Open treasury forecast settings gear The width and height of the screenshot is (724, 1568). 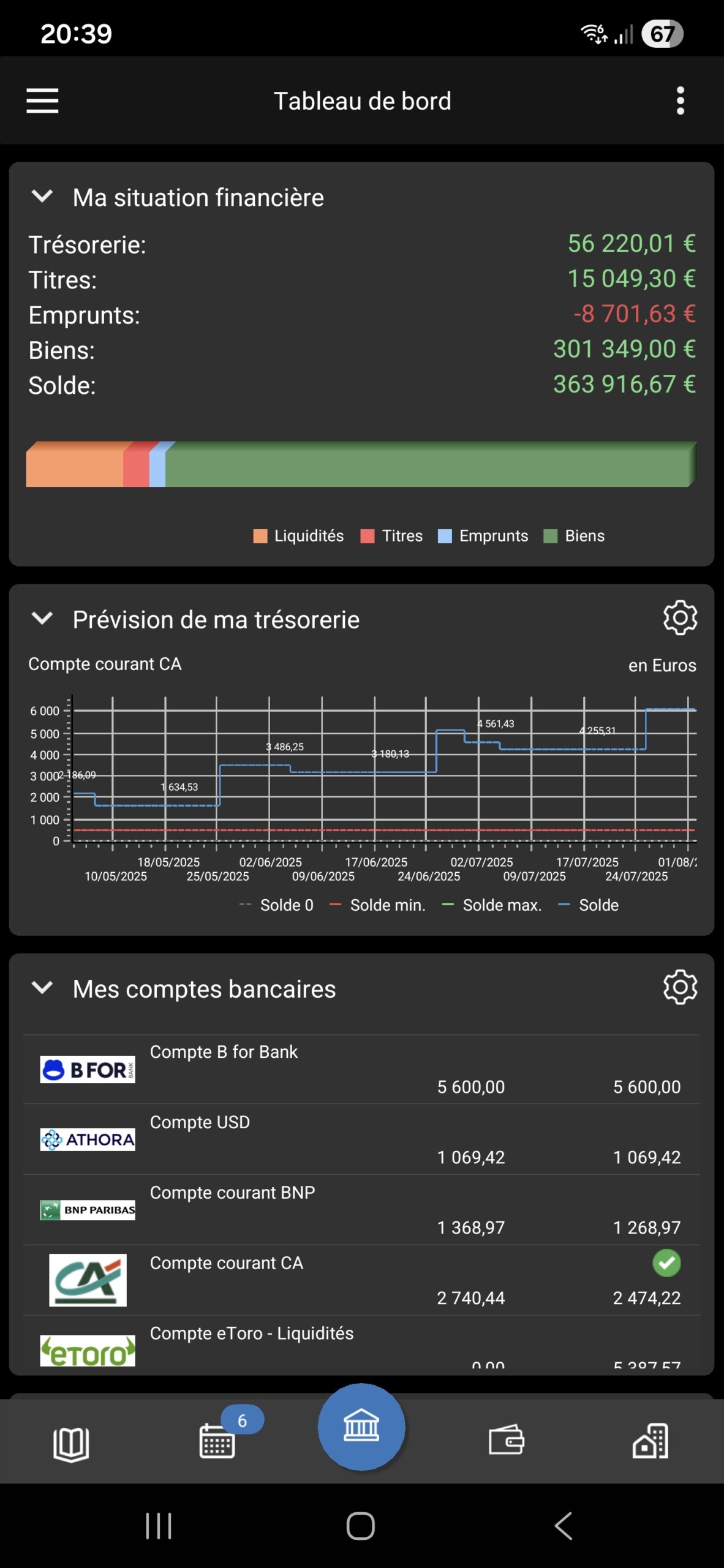click(x=680, y=618)
